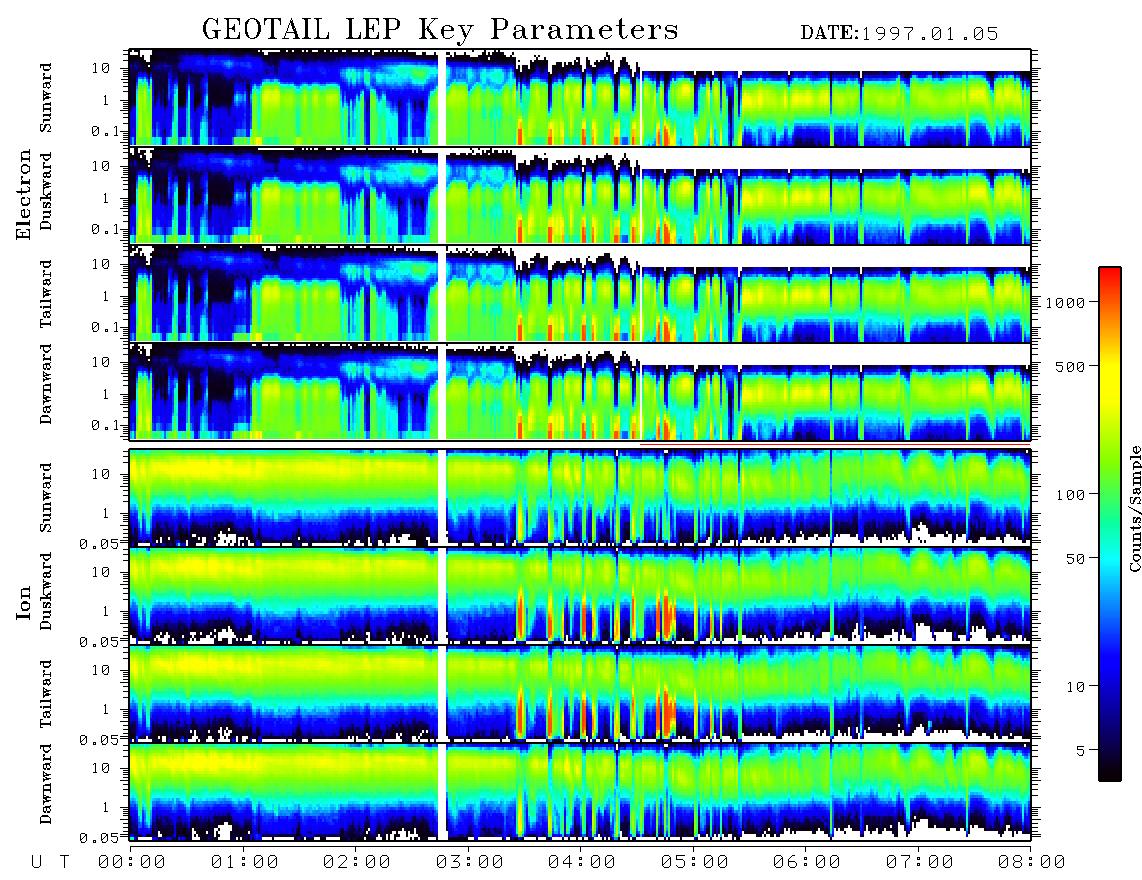Click the Electron 'Tailward' panel label

click(x=46, y=293)
